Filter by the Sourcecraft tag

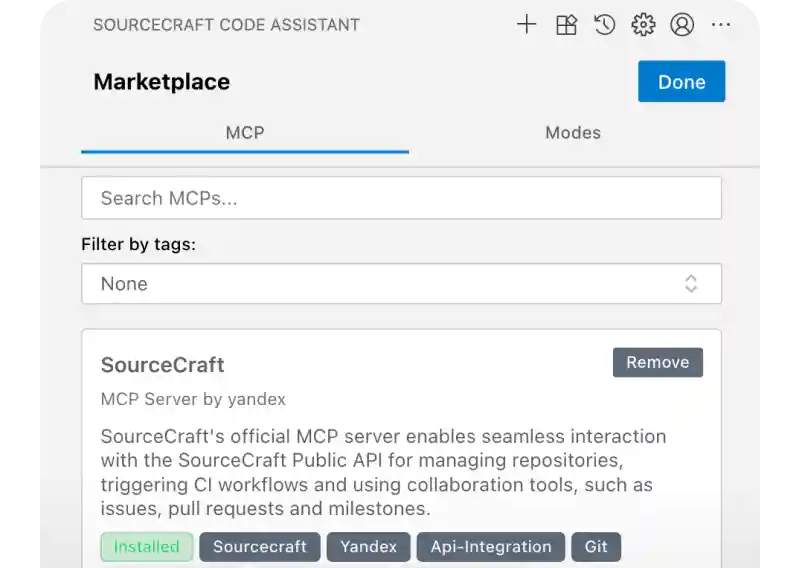[260, 547]
